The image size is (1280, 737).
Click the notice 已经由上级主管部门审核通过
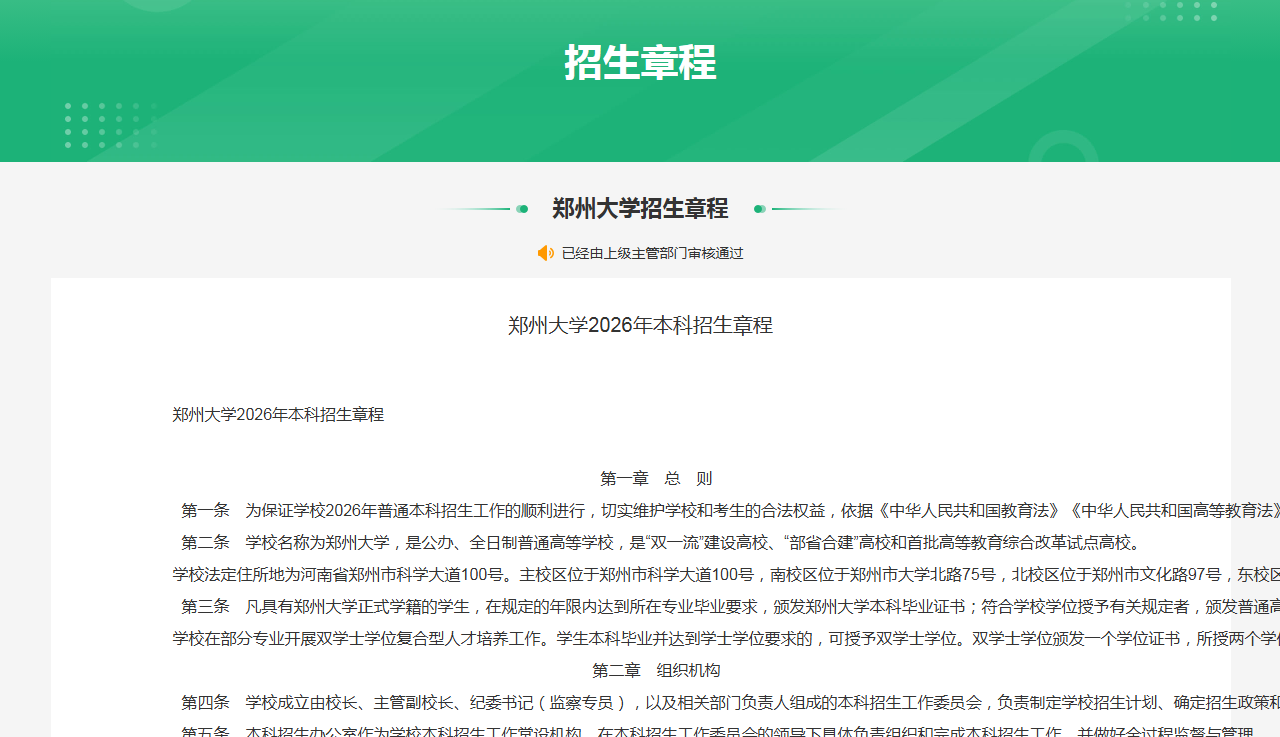[x=653, y=253]
